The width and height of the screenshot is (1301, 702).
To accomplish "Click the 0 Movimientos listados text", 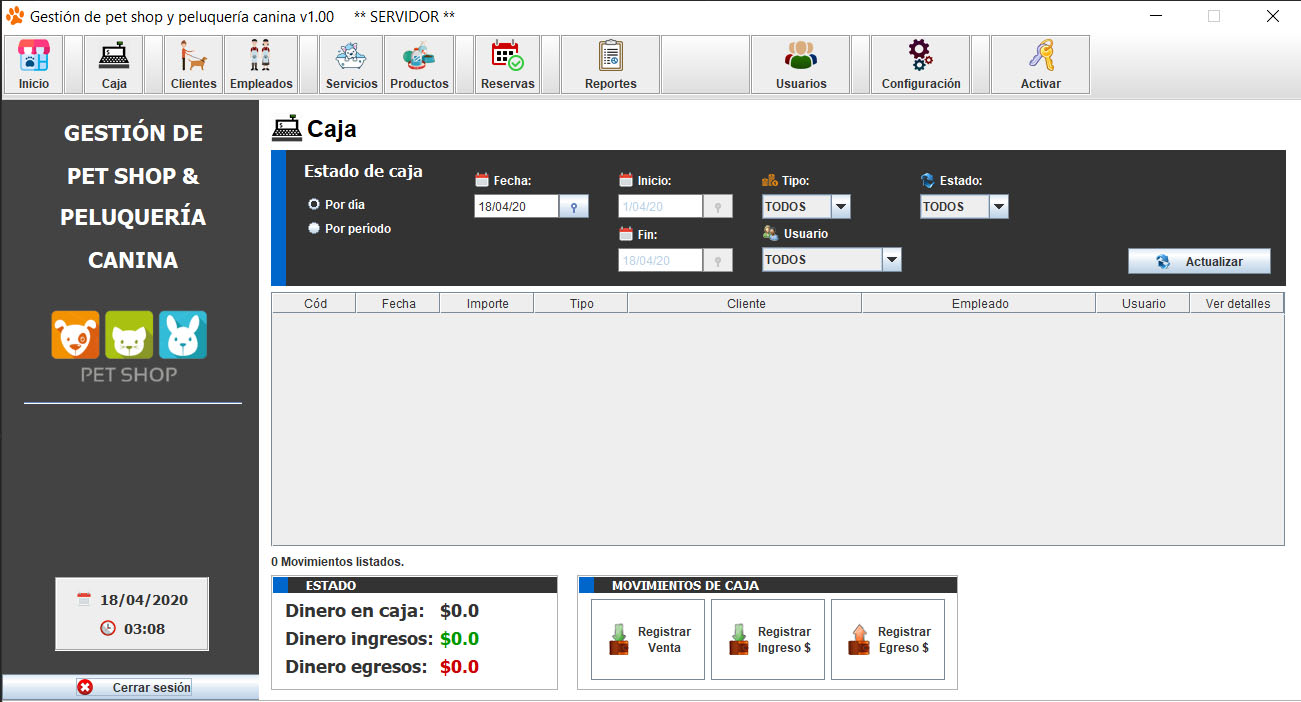I will pos(337,562).
